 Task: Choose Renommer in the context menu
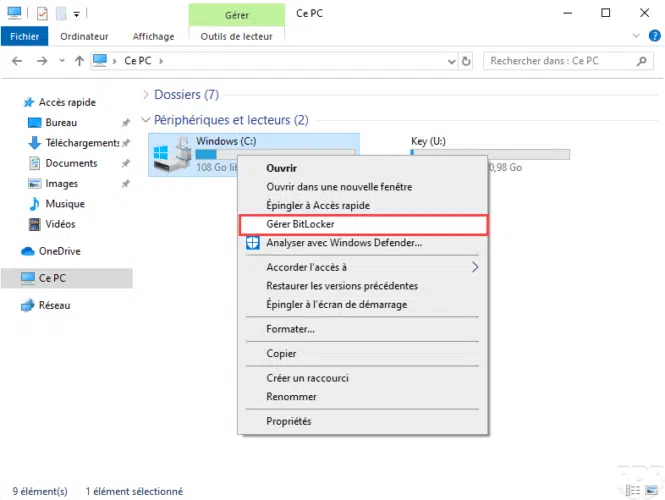coord(291,397)
